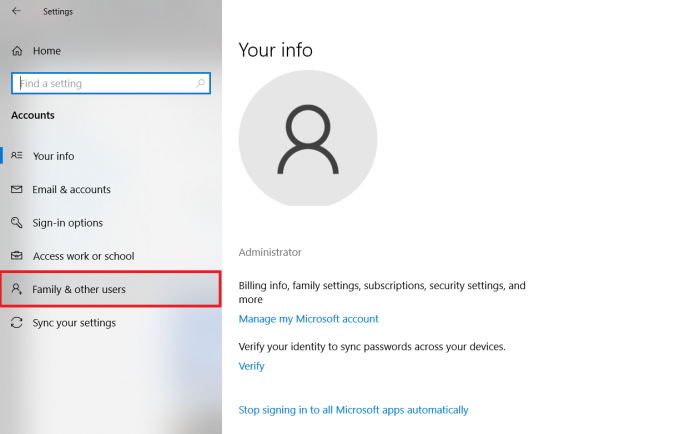690x434 pixels.
Task: Click the Sign-in options key icon
Action: 17,222
